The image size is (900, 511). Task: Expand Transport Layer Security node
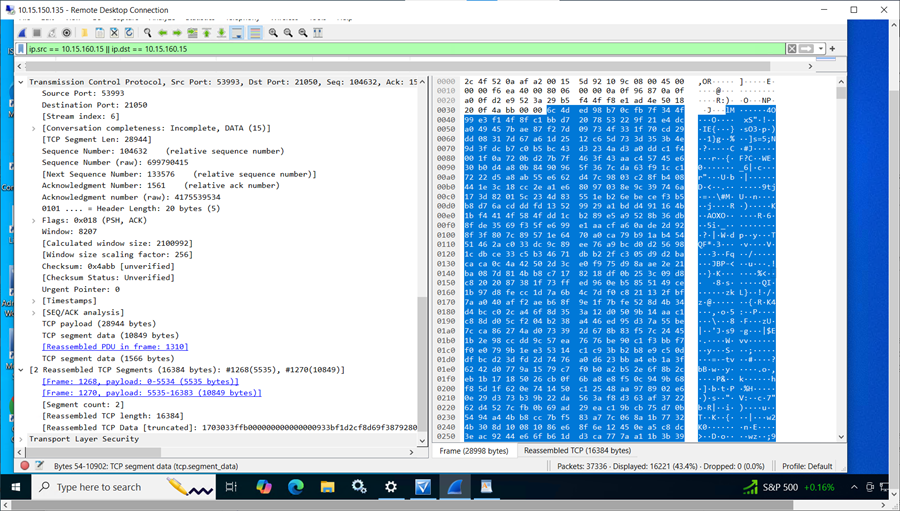click(x=21, y=439)
